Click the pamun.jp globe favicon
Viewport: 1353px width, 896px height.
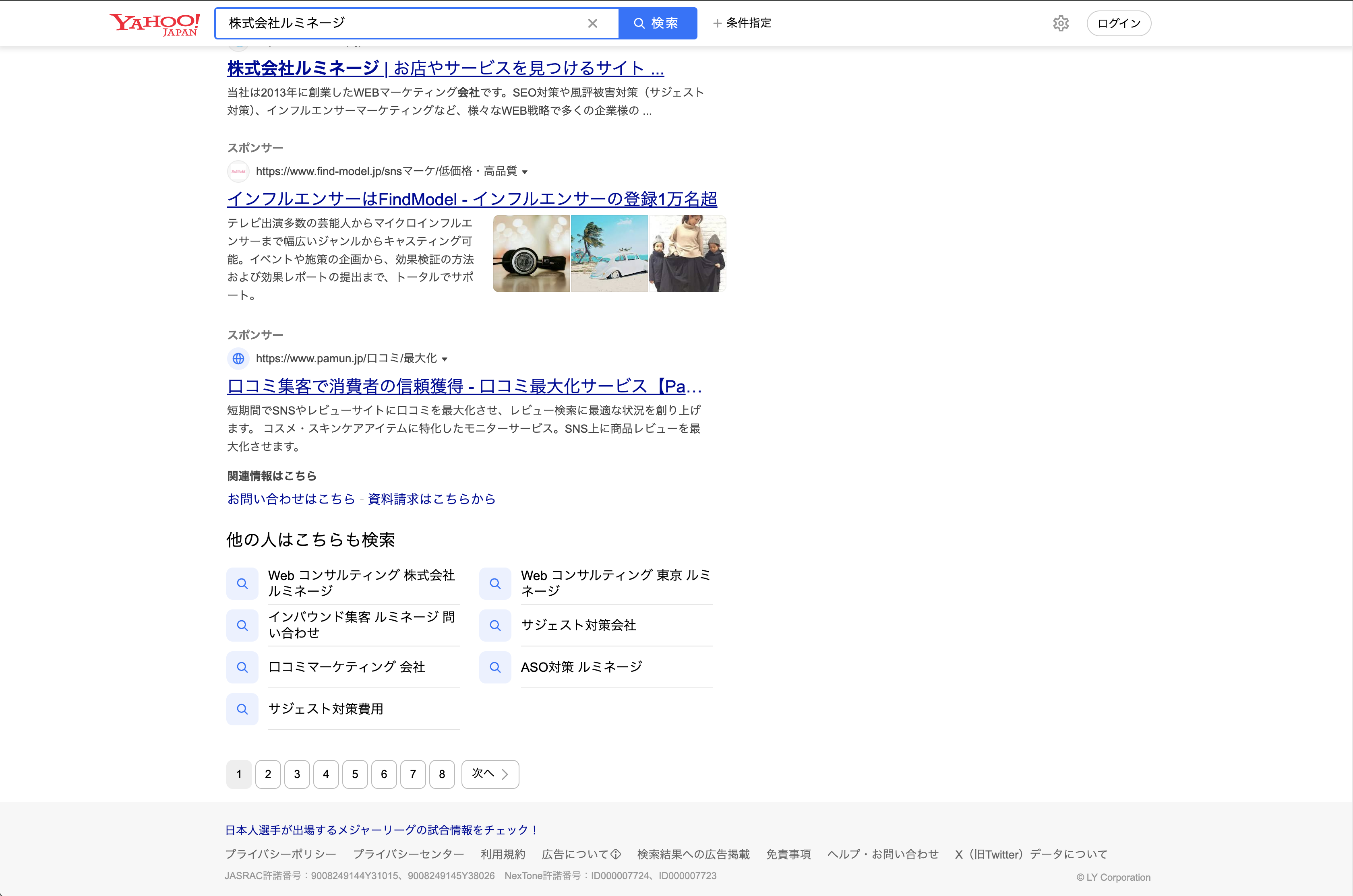pos(238,359)
